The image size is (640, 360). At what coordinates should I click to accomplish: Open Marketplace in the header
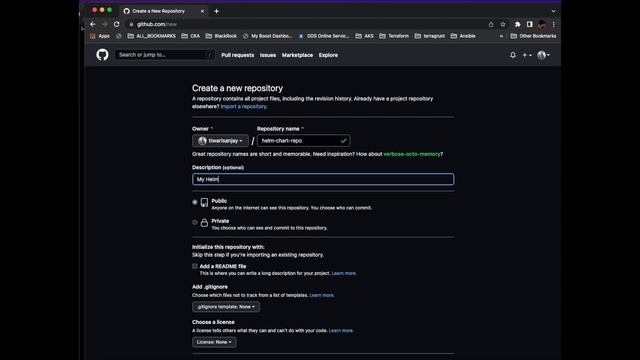coord(297,55)
